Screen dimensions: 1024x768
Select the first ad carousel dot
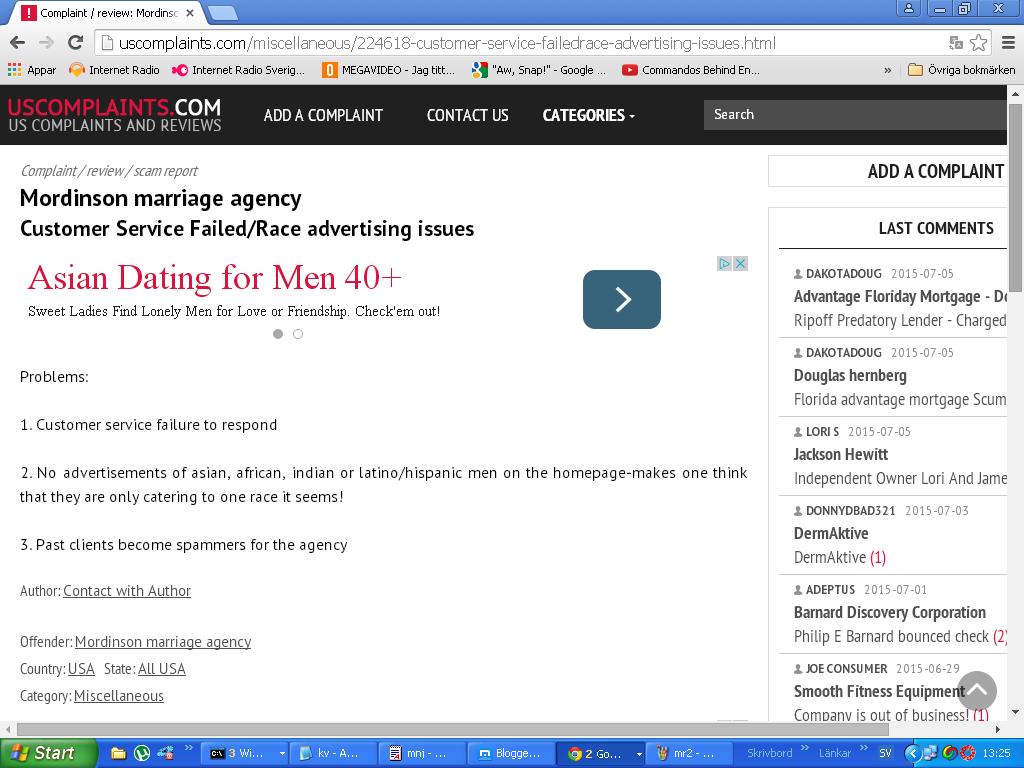coord(278,334)
